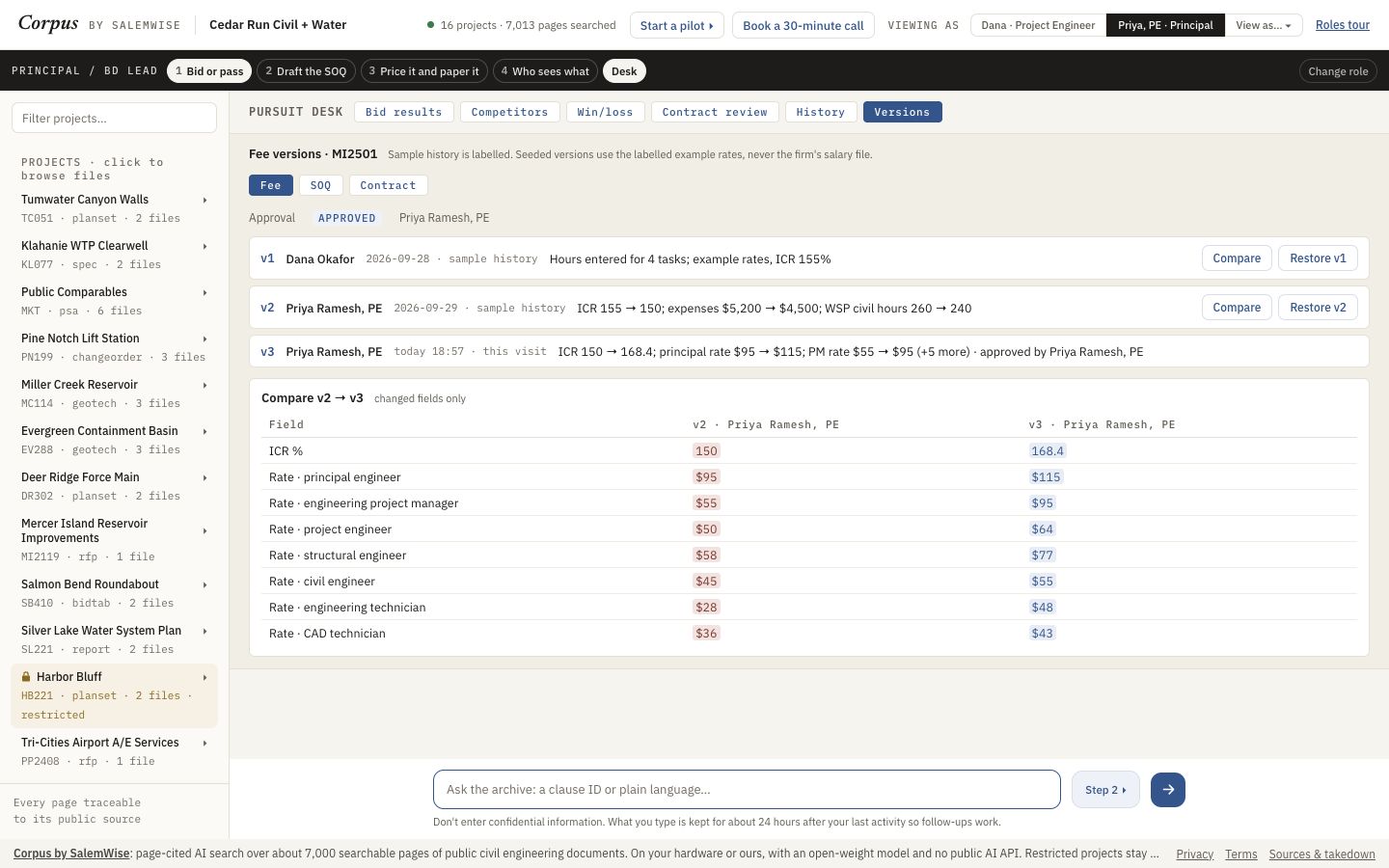This screenshot has height=868, width=1389.
Task: Expand Pine Notch Lift Station arrow
Action: pyautogui.click(x=204, y=339)
